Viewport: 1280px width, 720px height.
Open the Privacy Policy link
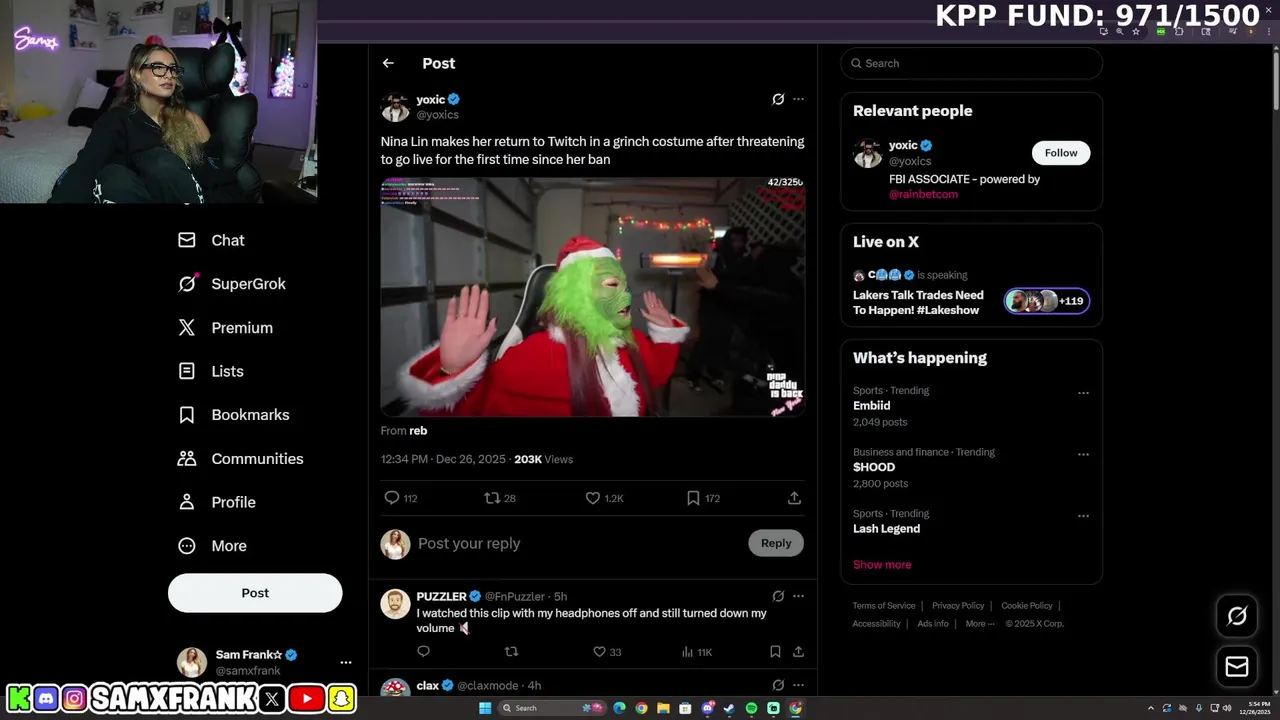[x=958, y=606]
